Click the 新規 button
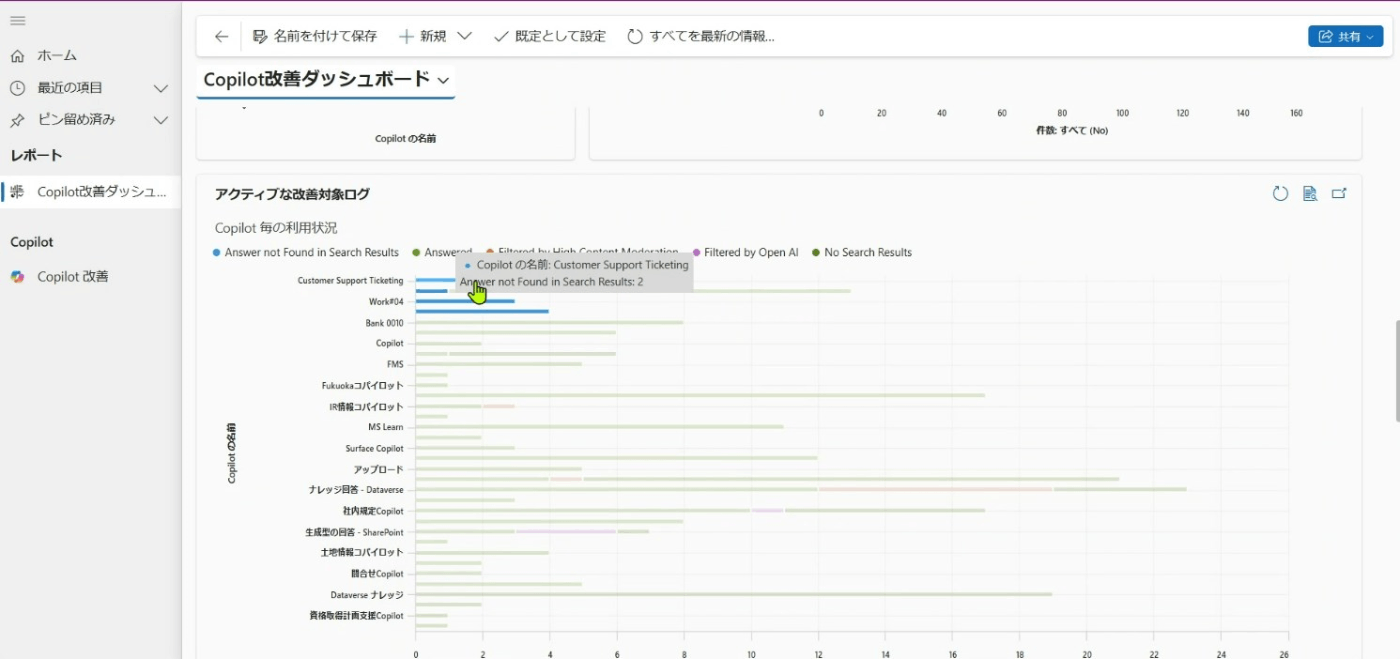 coord(422,36)
